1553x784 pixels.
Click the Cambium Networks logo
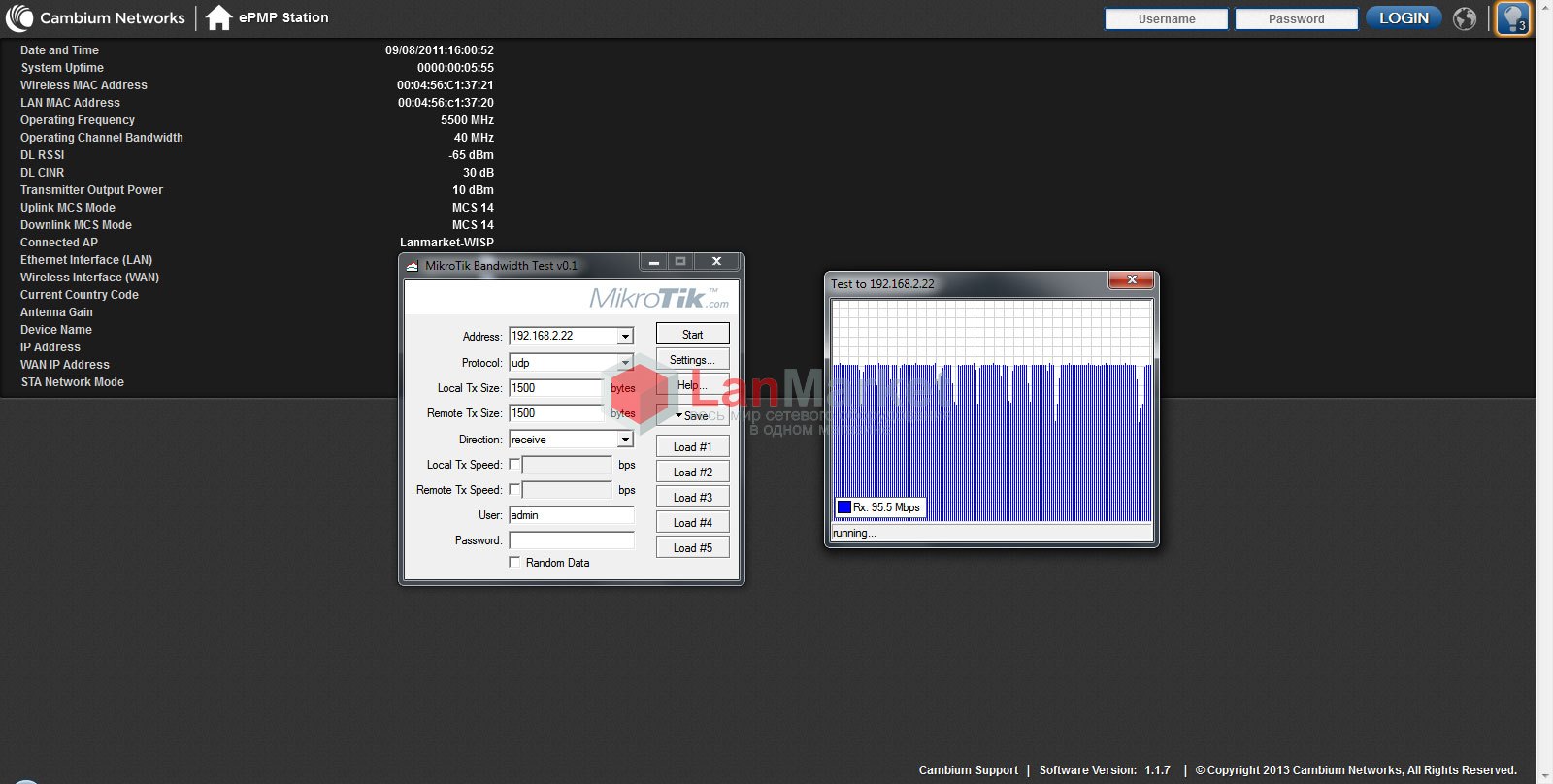tap(98, 17)
